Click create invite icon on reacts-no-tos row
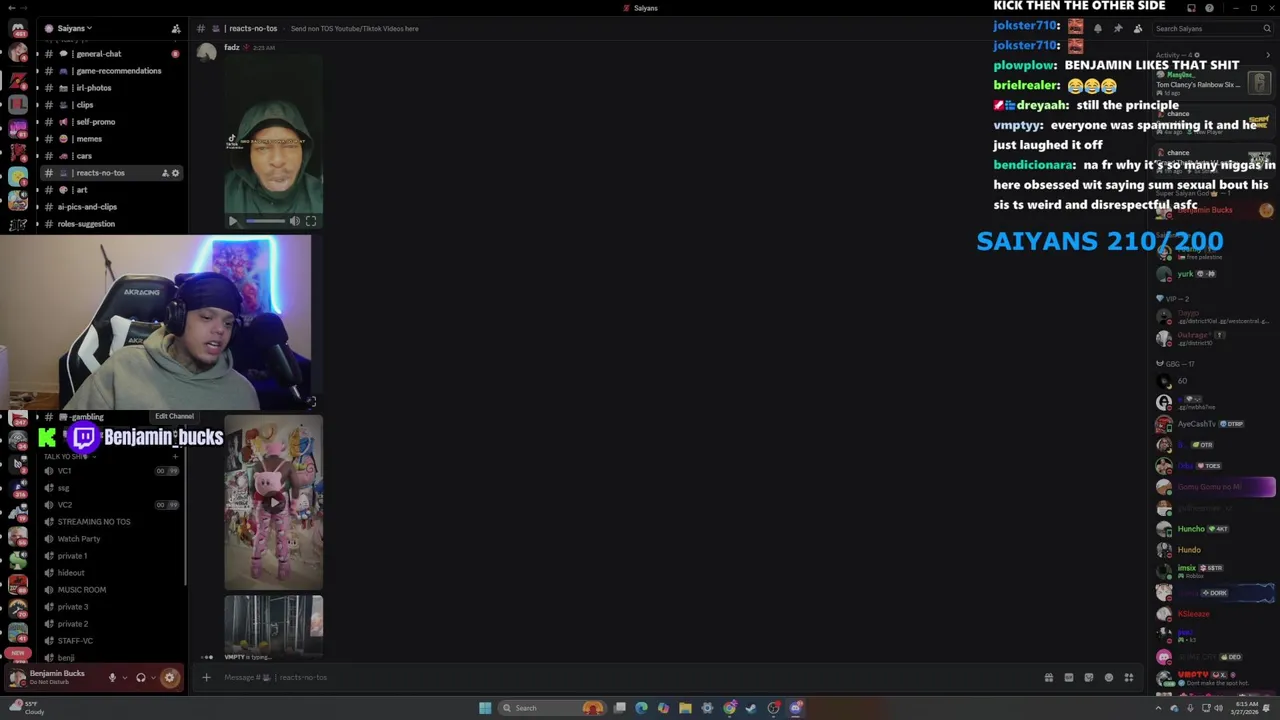This screenshot has height=720, width=1280. tap(165, 173)
